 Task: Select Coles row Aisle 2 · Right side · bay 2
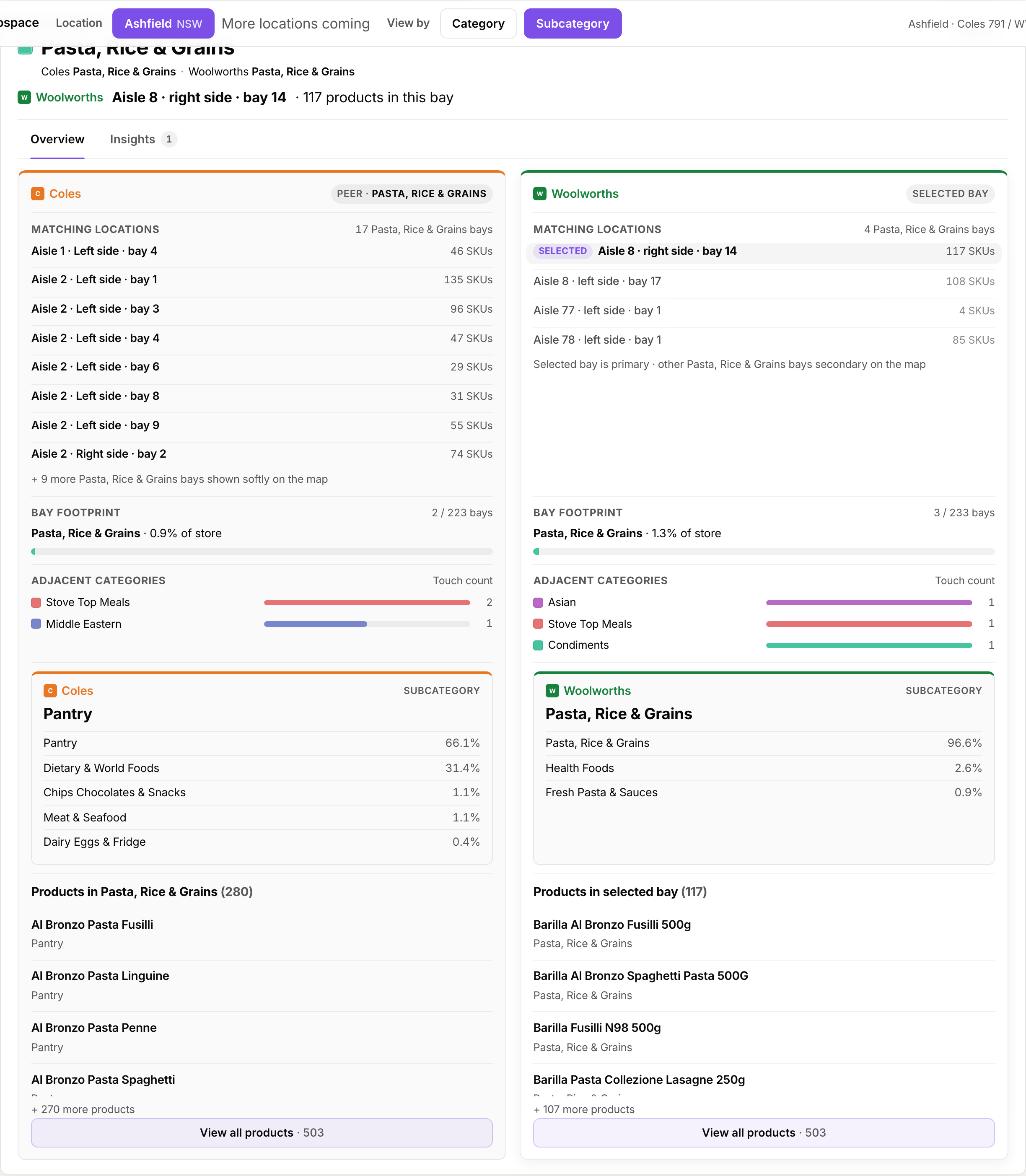click(x=262, y=453)
